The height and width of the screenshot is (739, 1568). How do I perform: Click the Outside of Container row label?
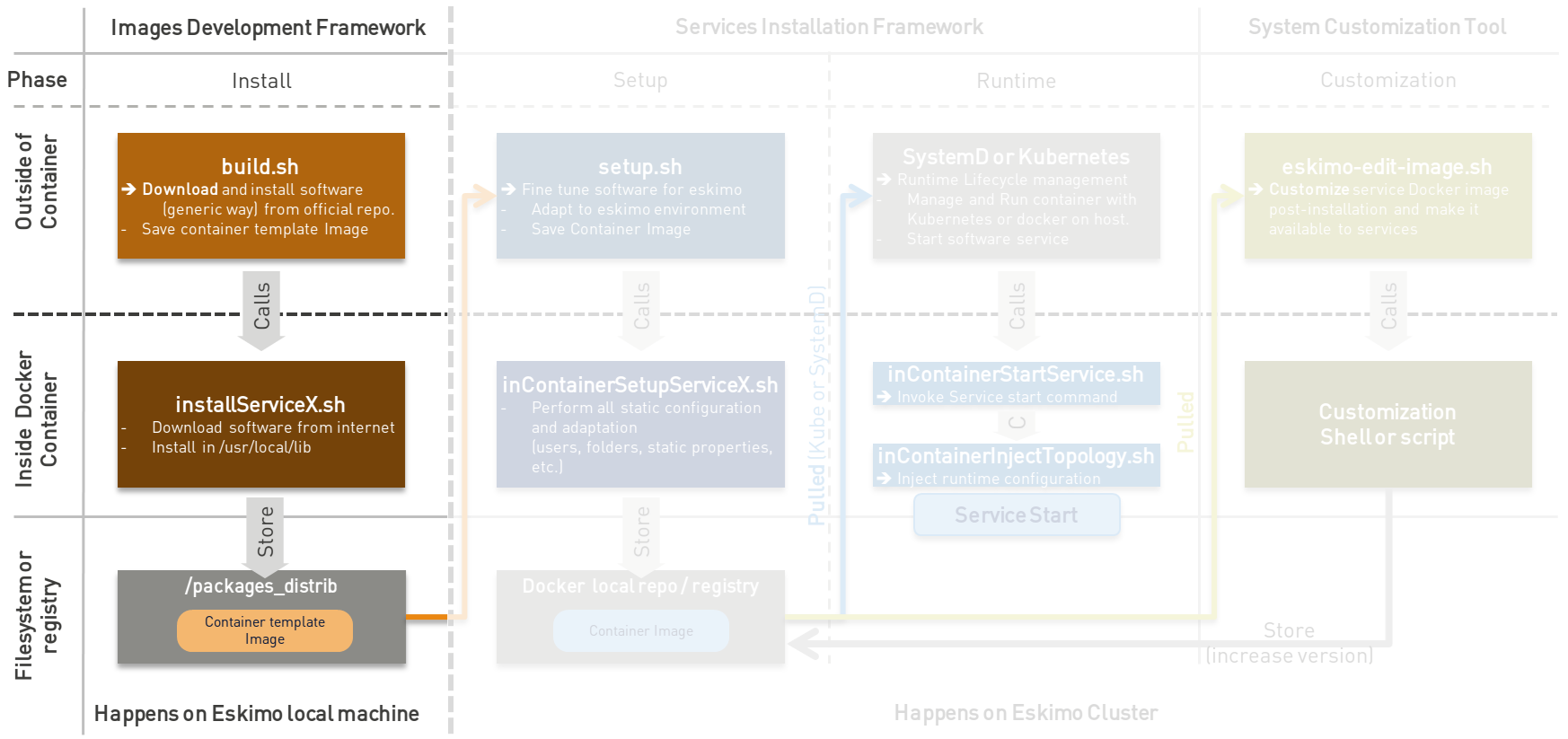coord(36,181)
